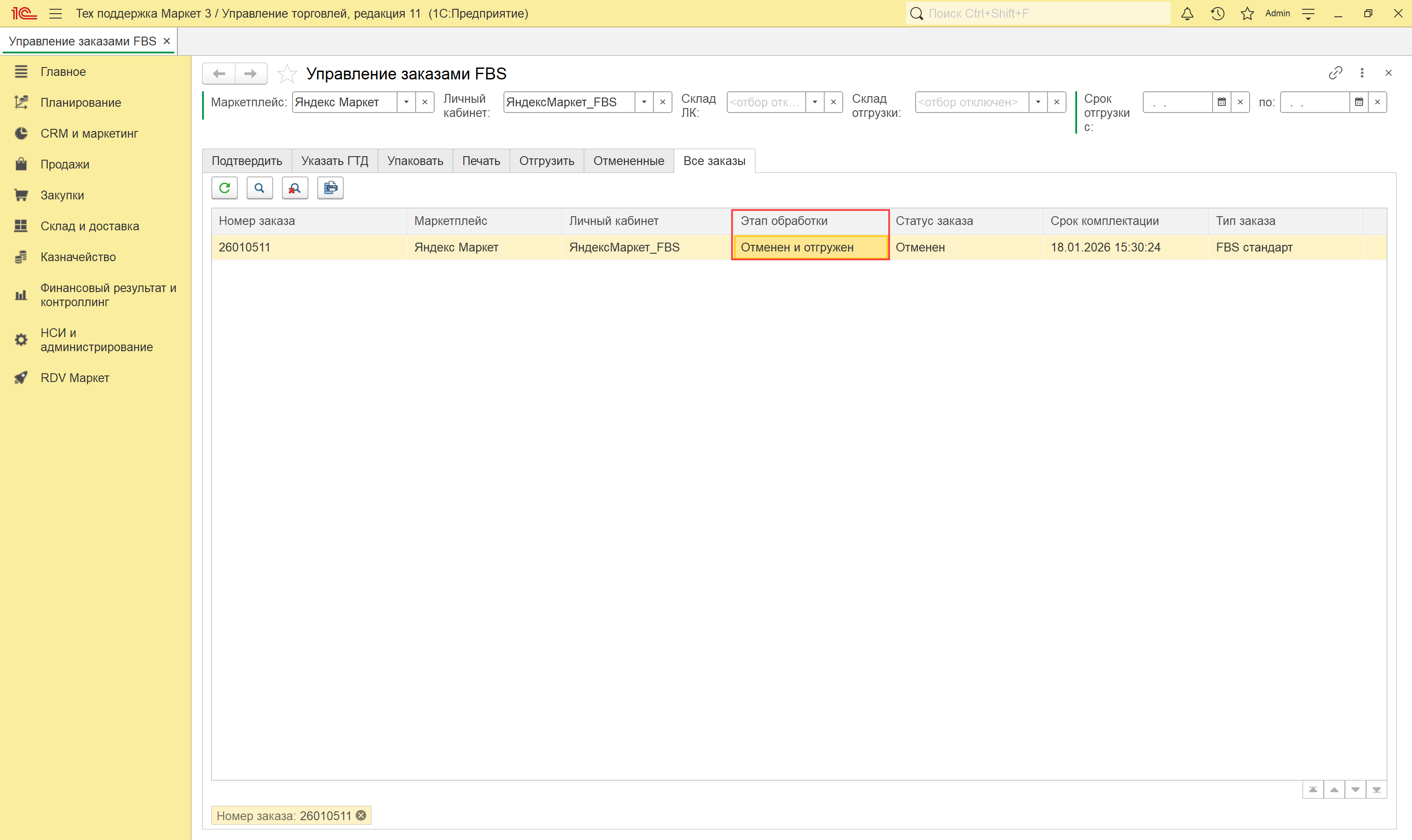Image resolution: width=1412 pixels, height=840 pixels.
Task: Expand the Склад отгрузки dropdown
Action: [1038, 102]
